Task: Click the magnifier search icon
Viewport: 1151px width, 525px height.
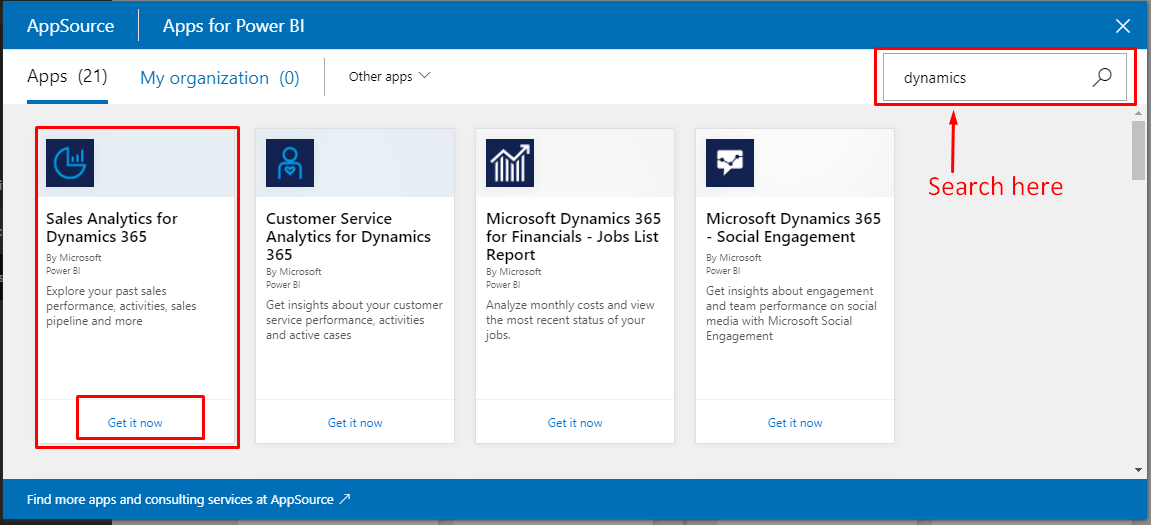Action: [1102, 77]
